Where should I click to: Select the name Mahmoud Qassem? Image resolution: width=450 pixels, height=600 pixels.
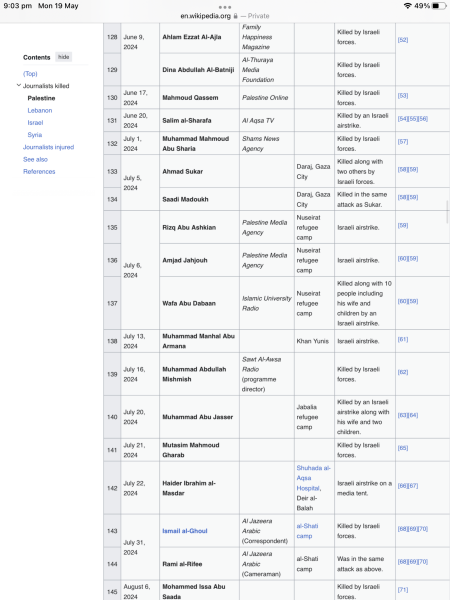pos(190,98)
